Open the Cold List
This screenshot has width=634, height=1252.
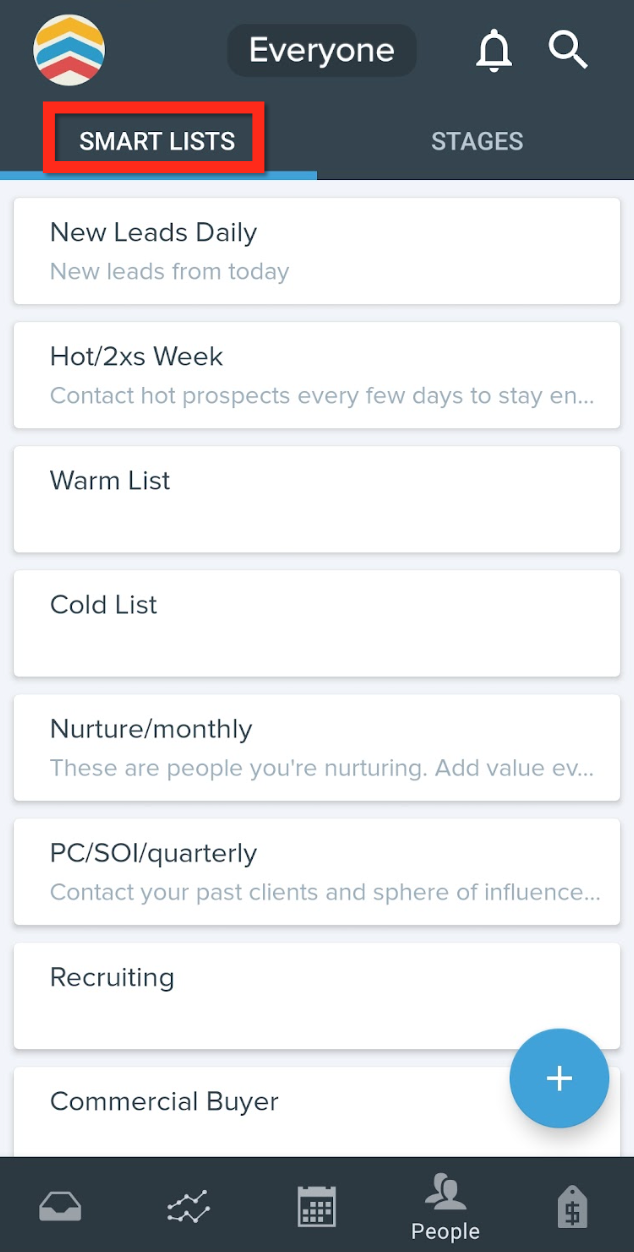[316, 623]
